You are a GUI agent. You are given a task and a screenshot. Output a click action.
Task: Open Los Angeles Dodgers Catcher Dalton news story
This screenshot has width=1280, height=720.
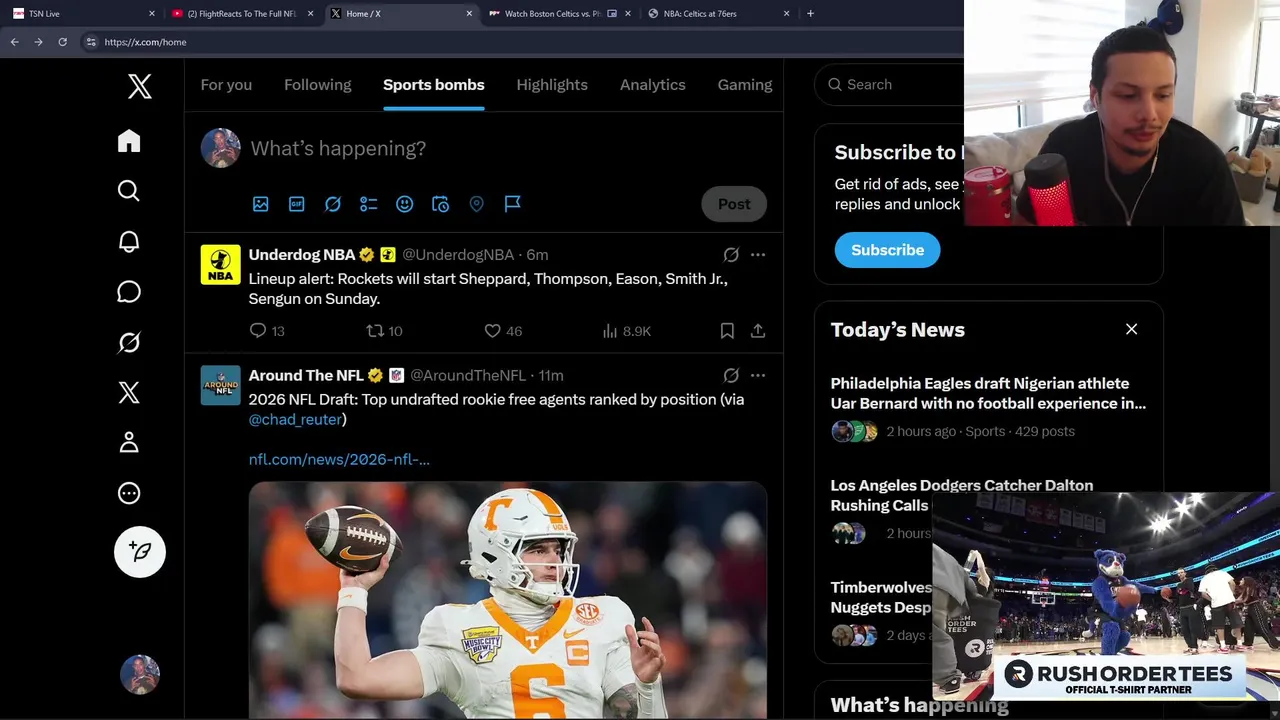pos(962,495)
